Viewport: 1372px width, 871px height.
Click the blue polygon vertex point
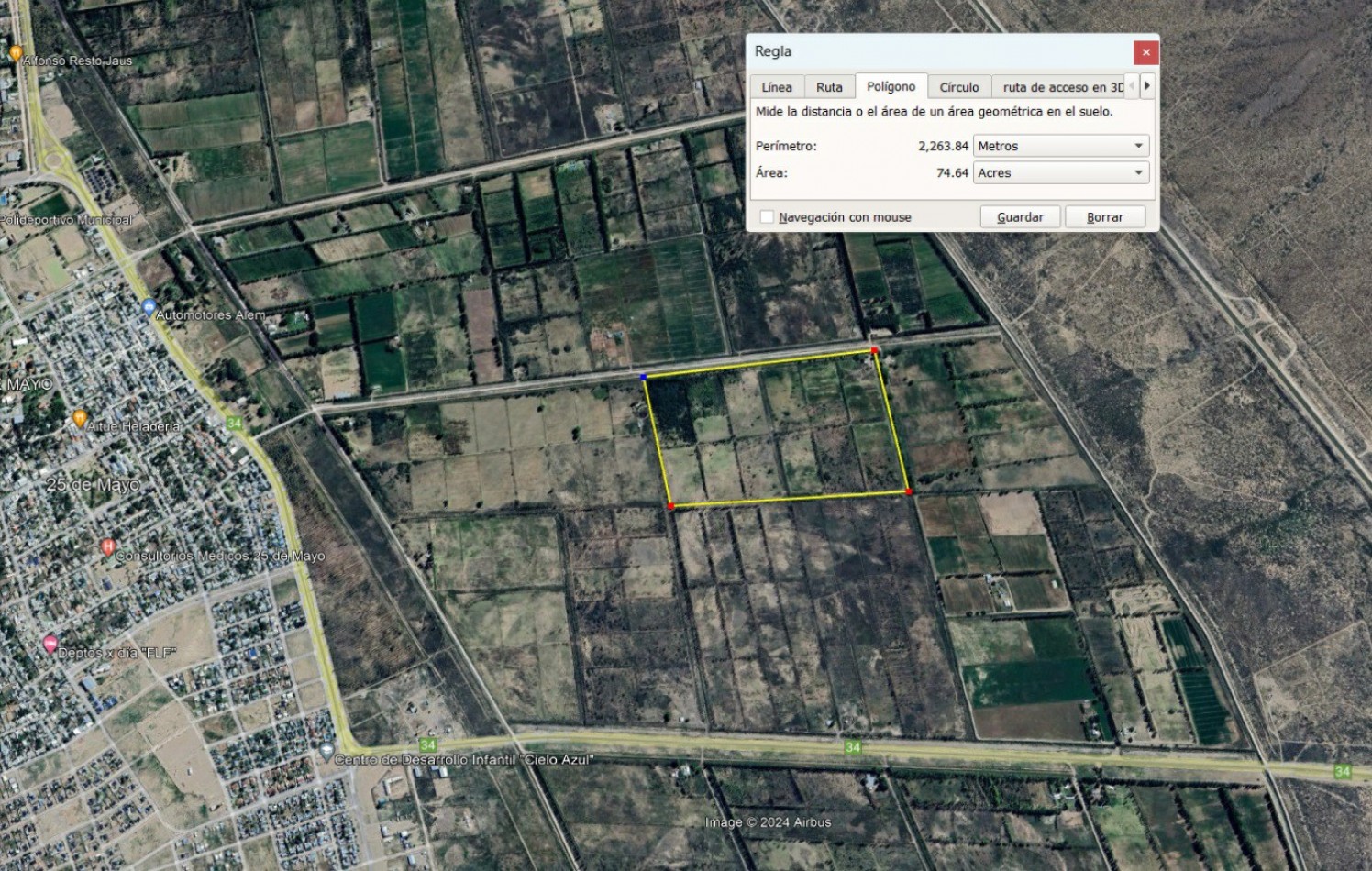(644, 377)
